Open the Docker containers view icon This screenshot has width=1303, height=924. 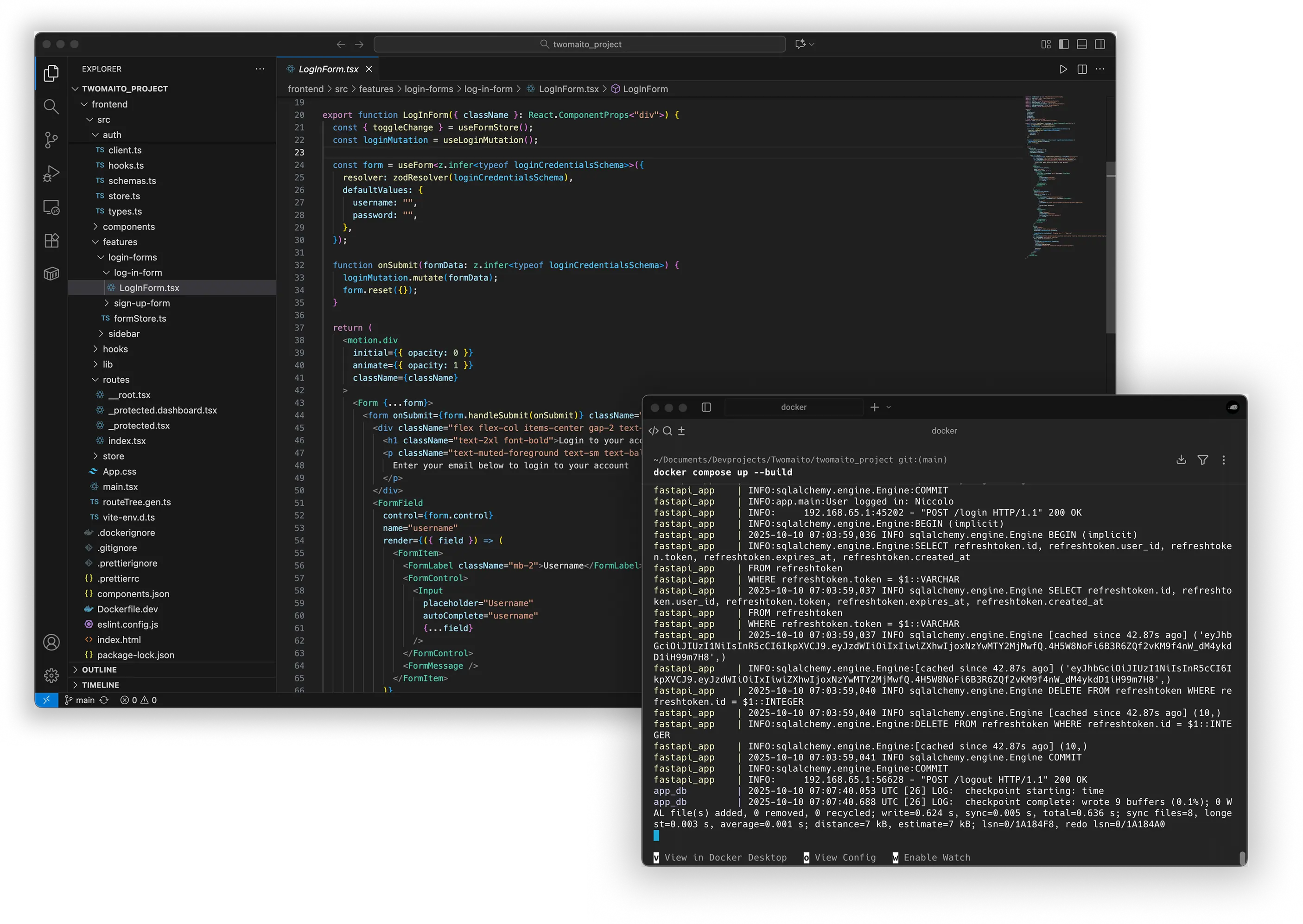pyautogui.click(x=51, y=274)
